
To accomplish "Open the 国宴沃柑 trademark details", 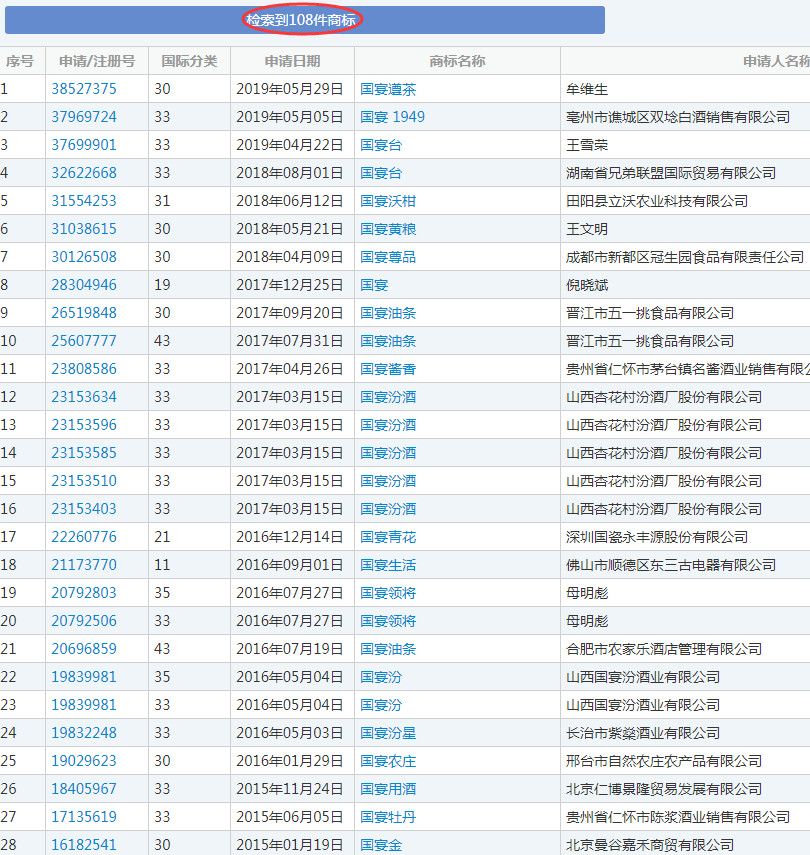I will click(x=388, y=201).
